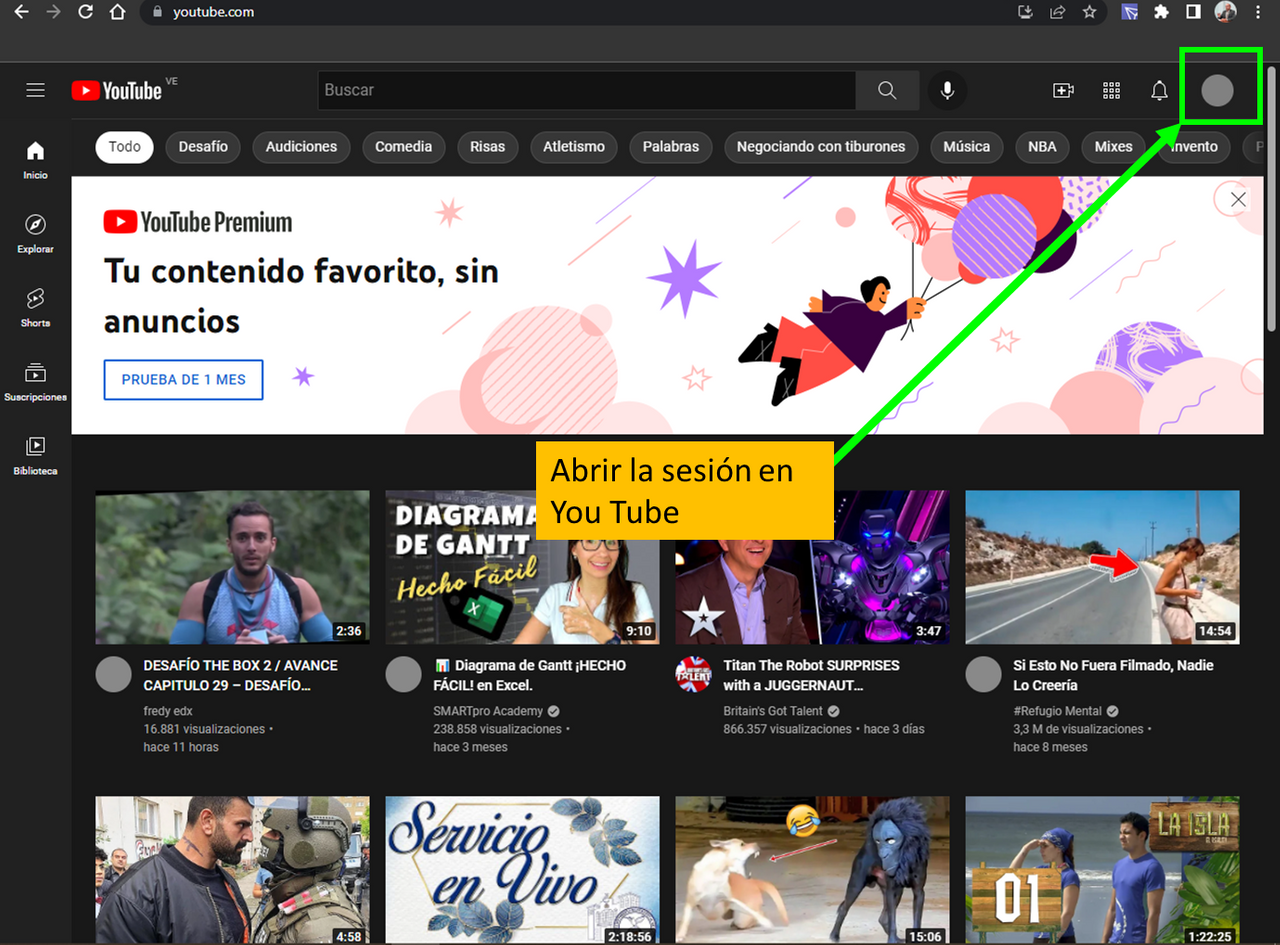1280x945 pixels.
Task: Visit fredy edx channel name
Action: tap(168, 711)
